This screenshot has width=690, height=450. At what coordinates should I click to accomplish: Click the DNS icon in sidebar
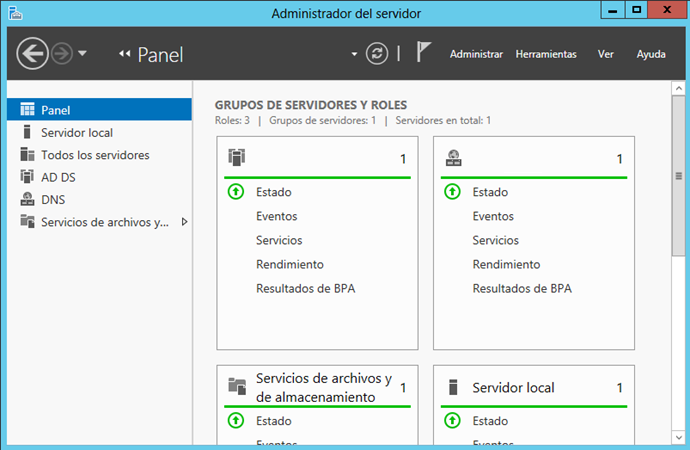(x=27, y=199)
